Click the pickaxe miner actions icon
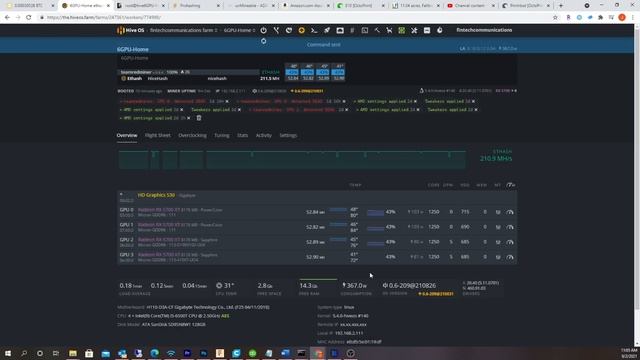The width and height of the screenshot is (640, 360). tap(377, 30)
